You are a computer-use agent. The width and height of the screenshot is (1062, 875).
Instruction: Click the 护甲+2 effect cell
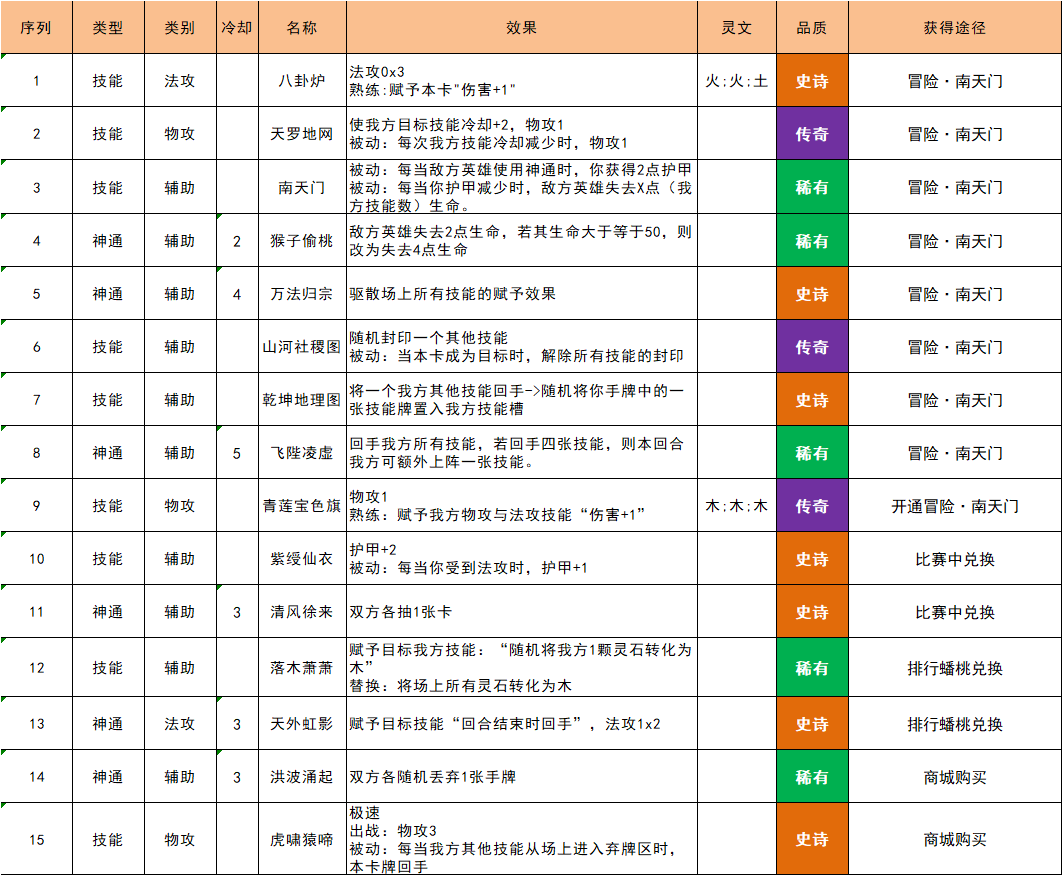[x=522, y=559]
